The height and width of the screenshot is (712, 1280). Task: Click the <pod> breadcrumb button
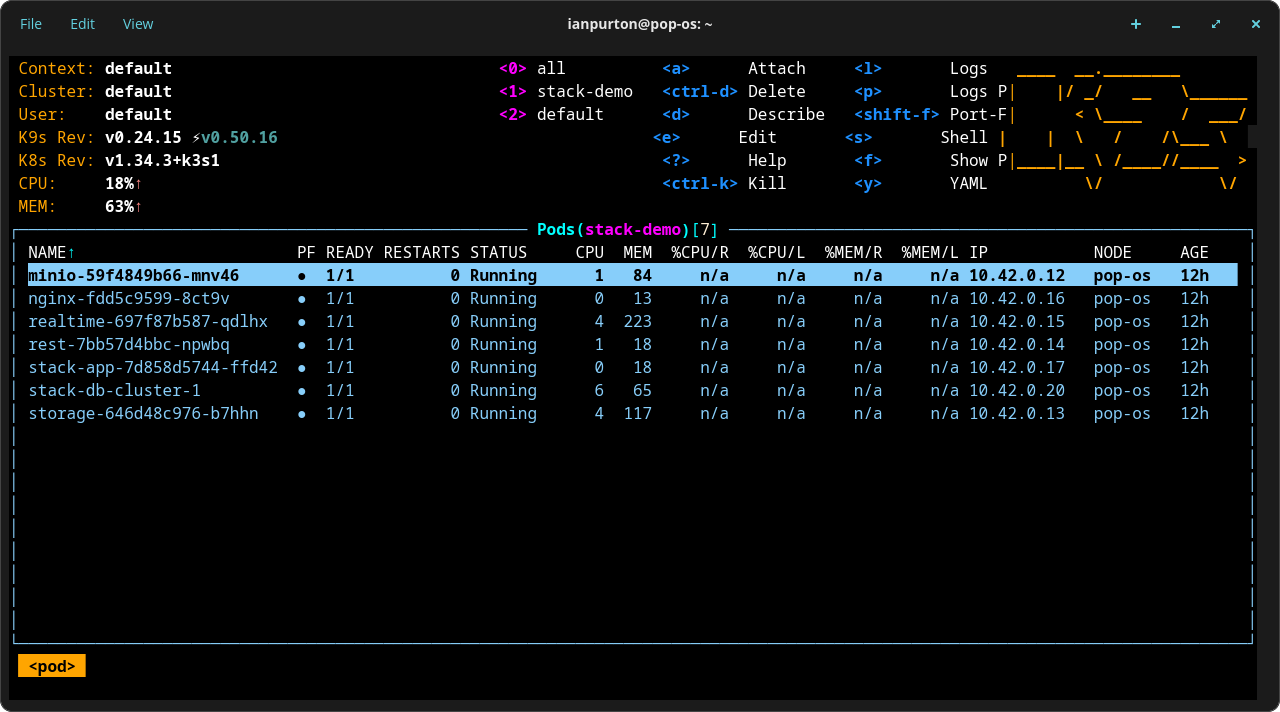[51, 665]
